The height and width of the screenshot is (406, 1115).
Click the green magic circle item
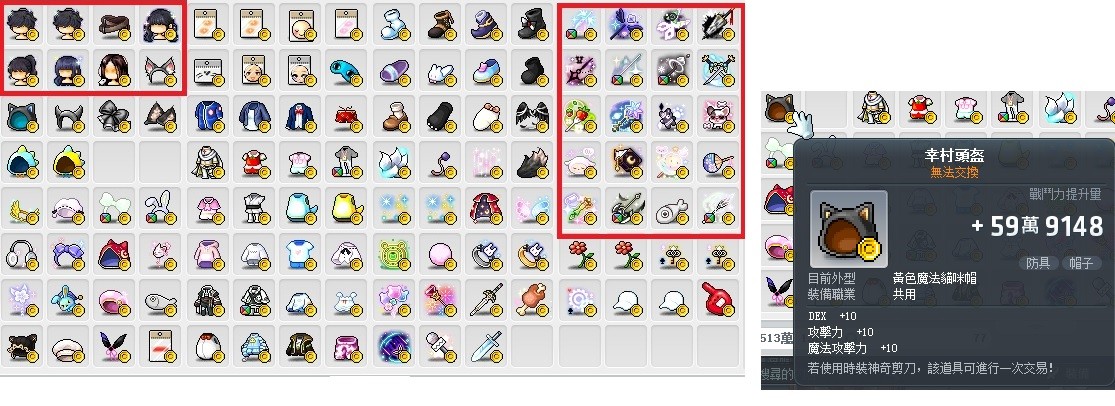click(x=393, y=254)
